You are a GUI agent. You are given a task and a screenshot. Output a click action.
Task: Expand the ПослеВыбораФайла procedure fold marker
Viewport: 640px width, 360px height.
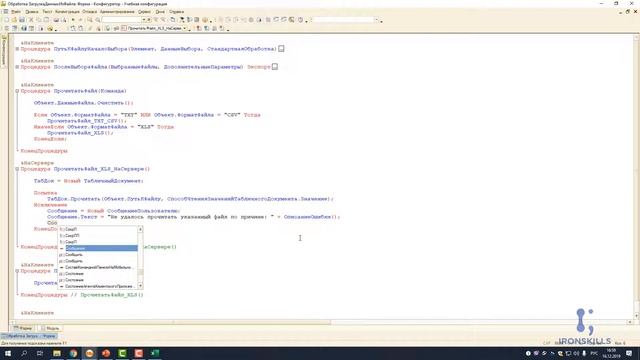pos(17,67)
